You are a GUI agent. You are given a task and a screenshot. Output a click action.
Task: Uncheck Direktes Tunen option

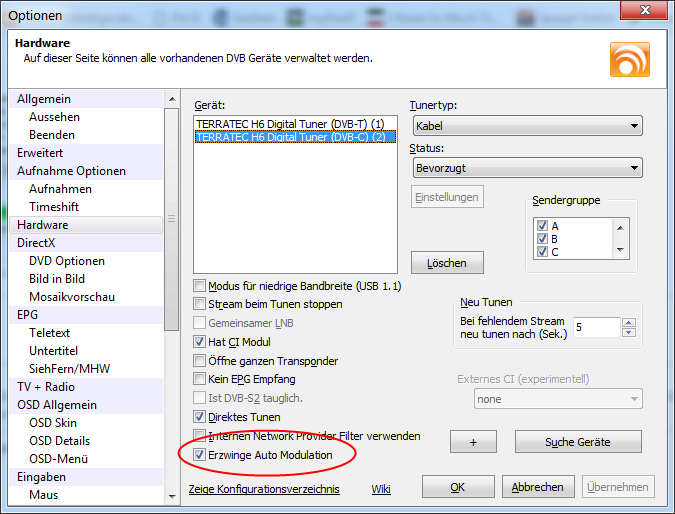(200, 417)
